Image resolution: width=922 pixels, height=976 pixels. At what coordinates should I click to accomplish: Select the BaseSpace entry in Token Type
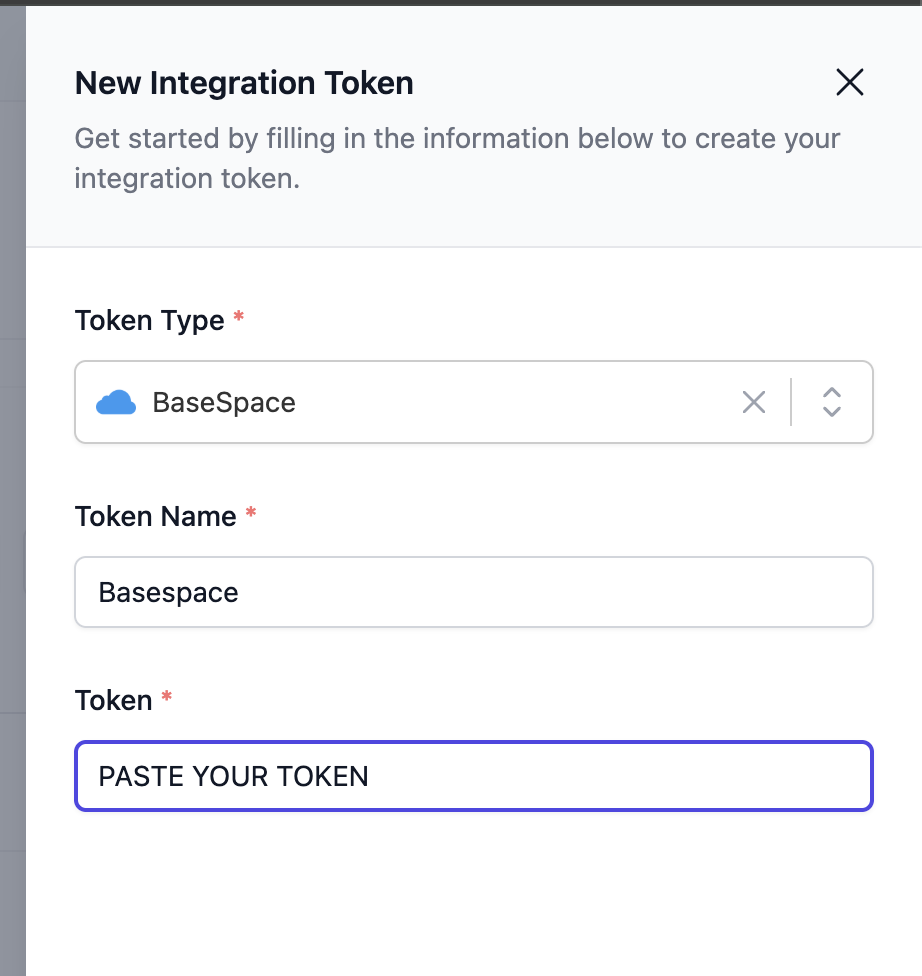click(x=224, y=402)
